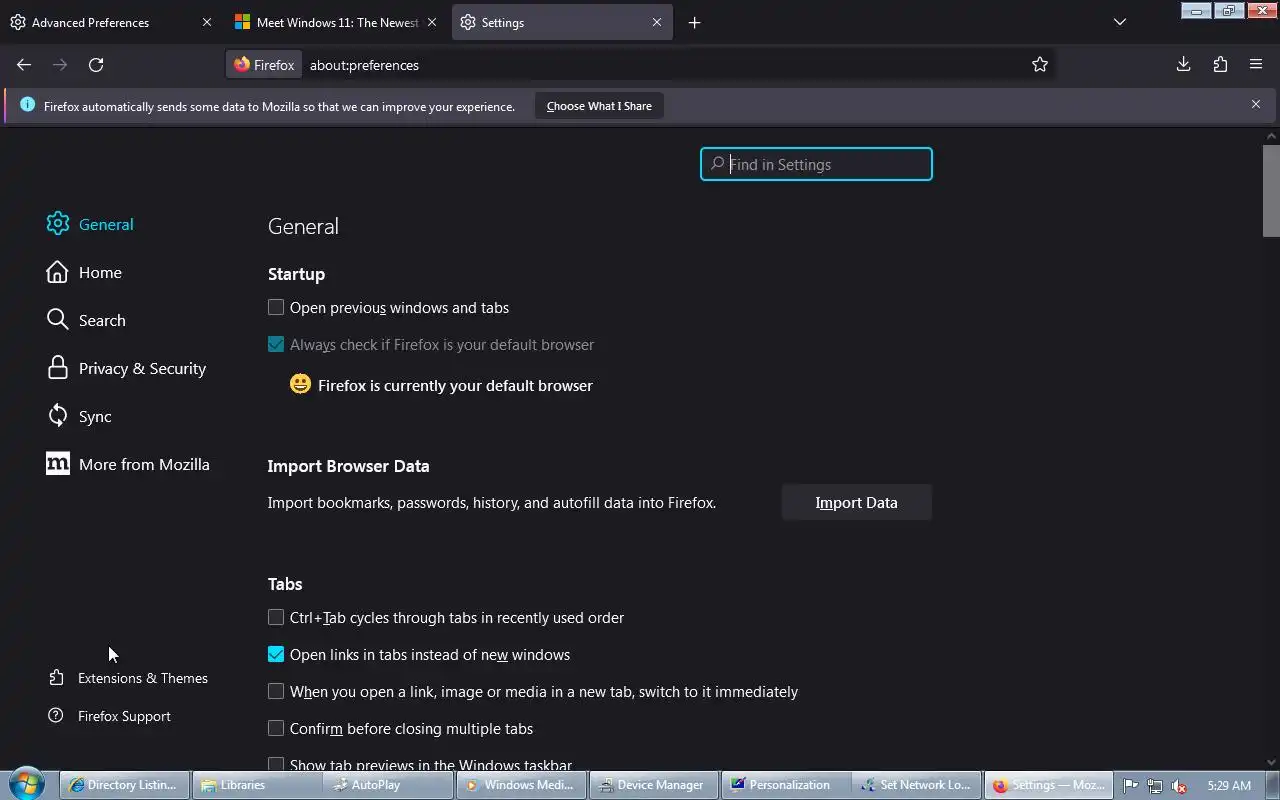Close the Settings tab
This screenshot has height=800, width=1280.
[657, 22]
